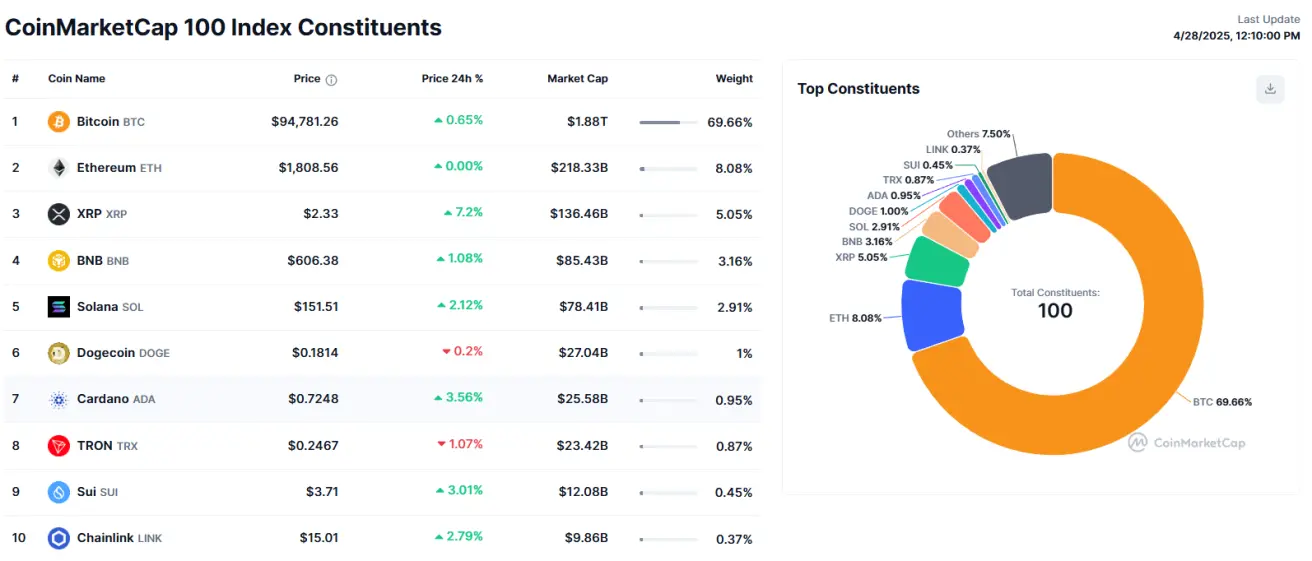Sort by the Market Cap column header
Image resolution: width=1312 pixels, height=561 pixels.
577,79
